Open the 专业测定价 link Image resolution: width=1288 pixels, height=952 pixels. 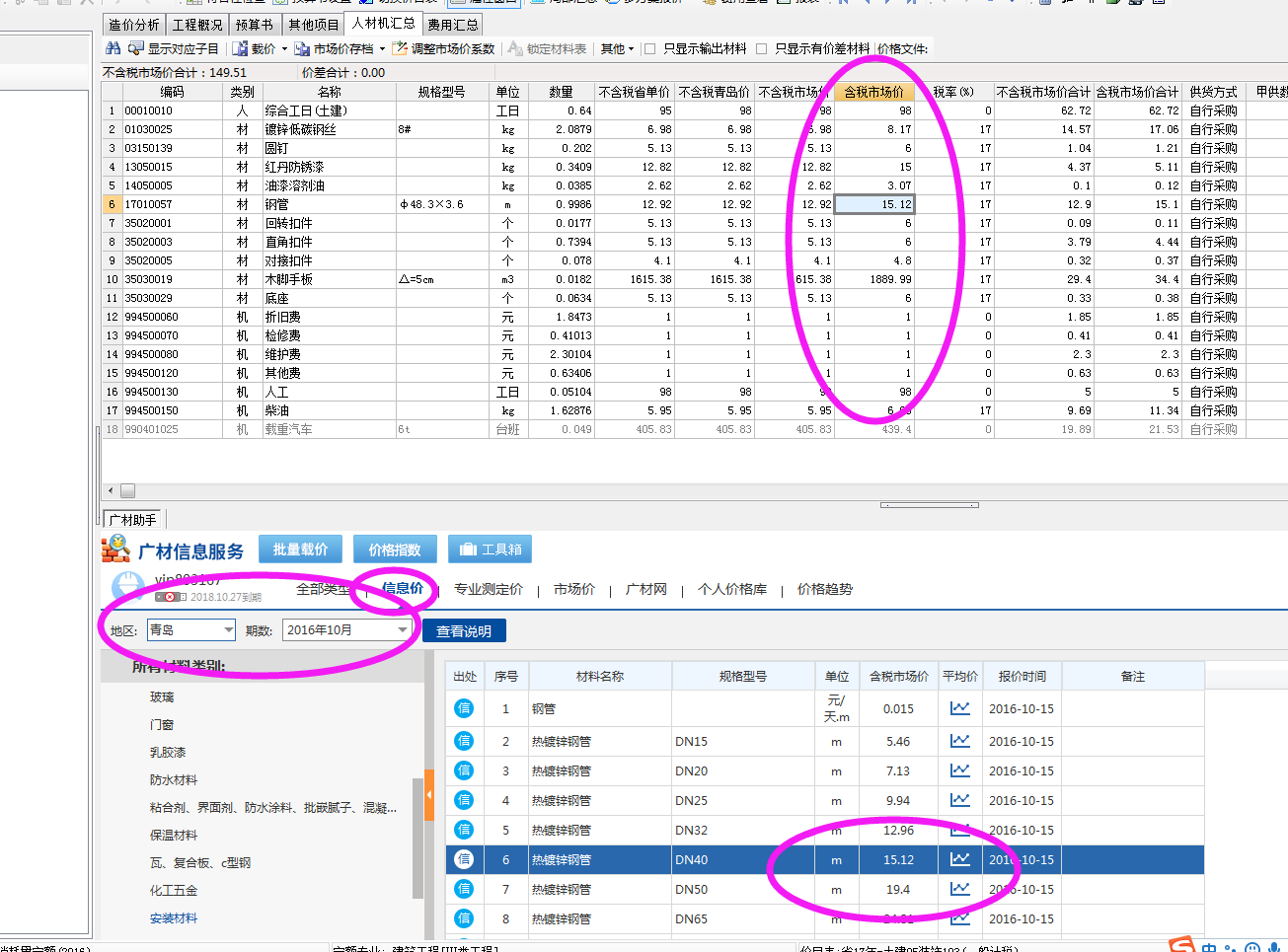(x=489, y=589)
